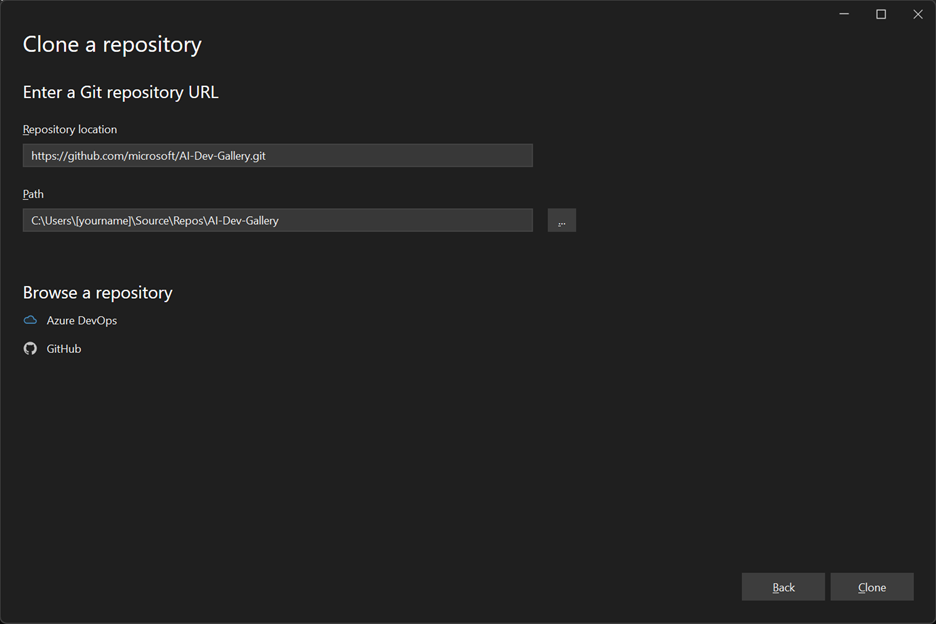Image resolution: width=936 pixels, height=624 pixels.
Task: Click the "Enter a Git repository URL" heading
Action: [x=121, y=93]
